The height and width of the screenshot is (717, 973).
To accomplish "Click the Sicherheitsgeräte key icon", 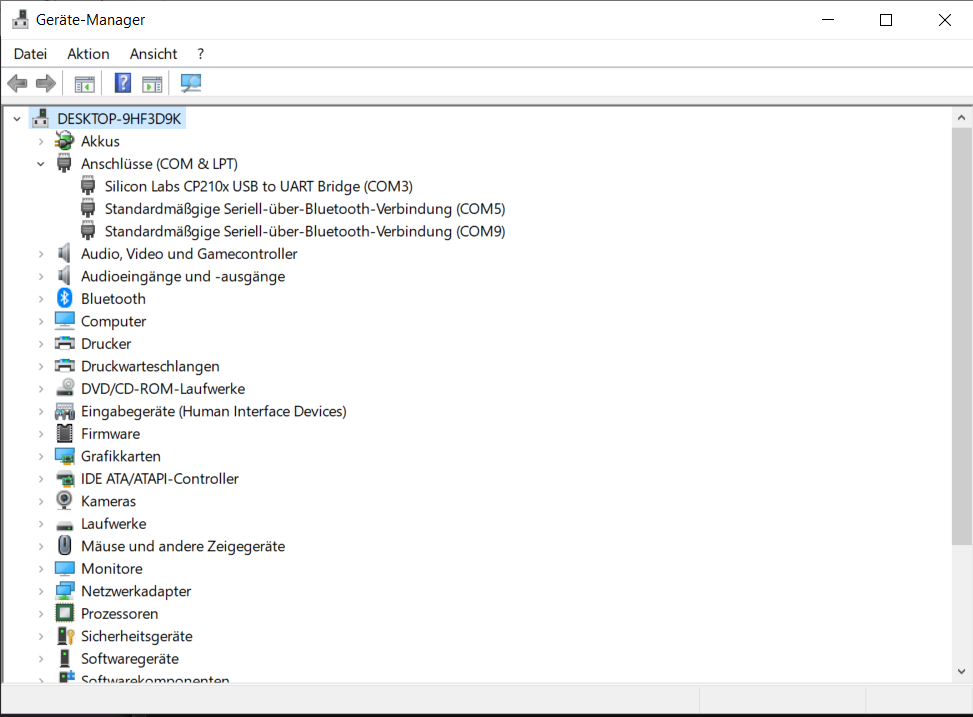I will 65,636.
